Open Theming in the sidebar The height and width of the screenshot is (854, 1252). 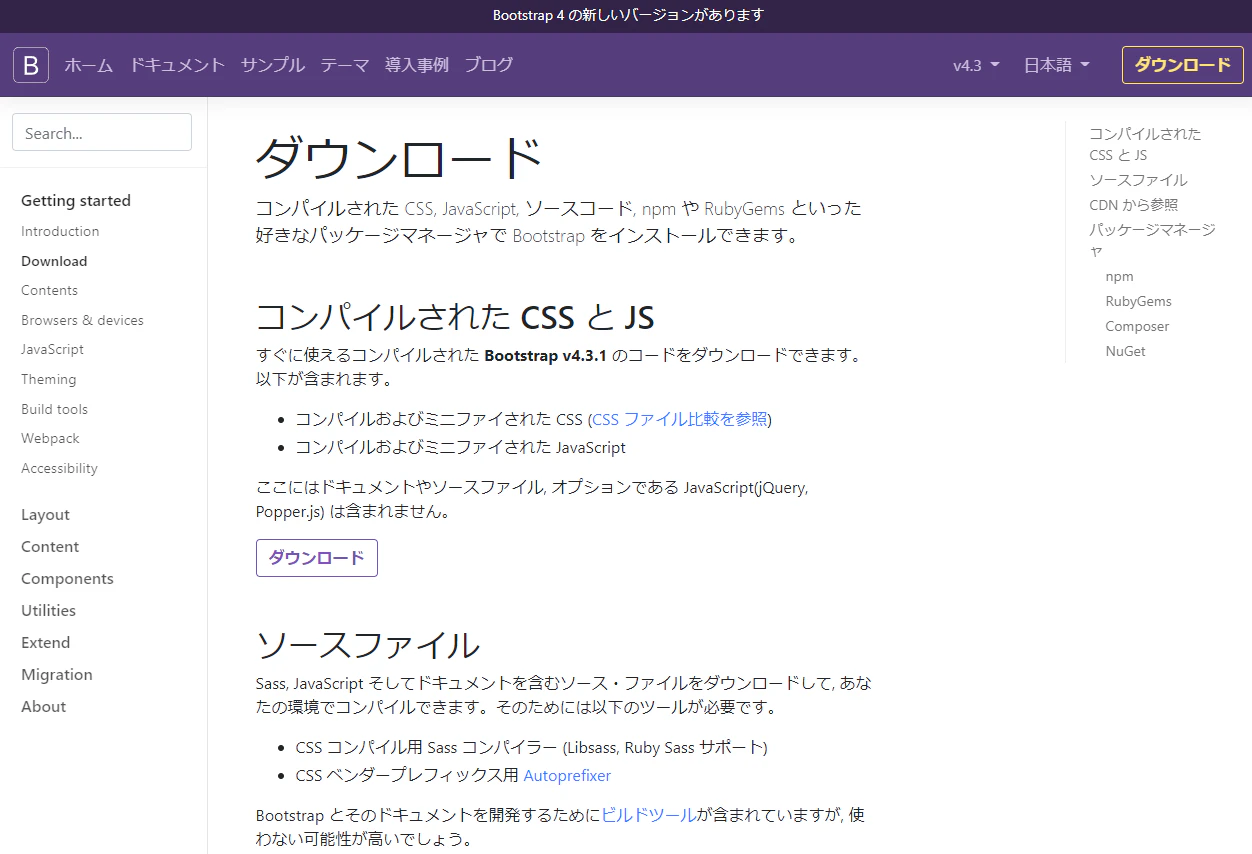48,379
